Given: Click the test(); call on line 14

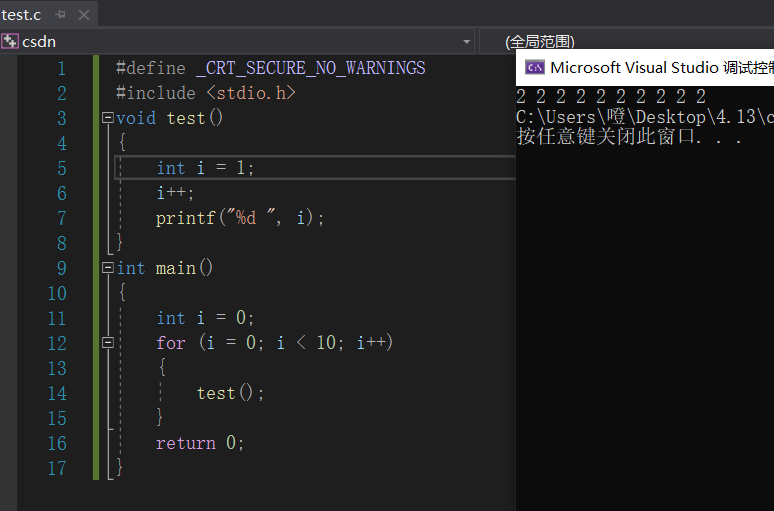Looking at the screenshot, I should pos(231,393).
